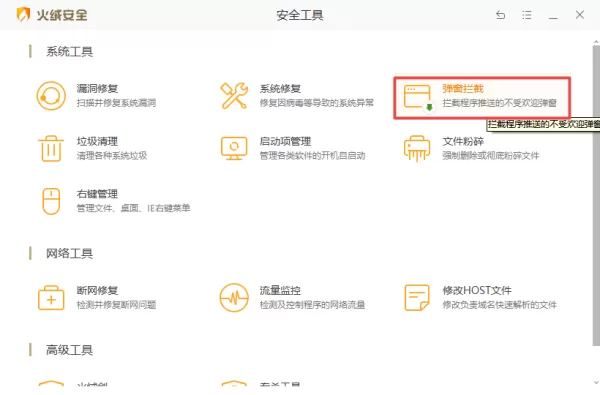
Task: Click the description 管理文件、桌面、IE右键菜单
Action: [x=133, y=208]
